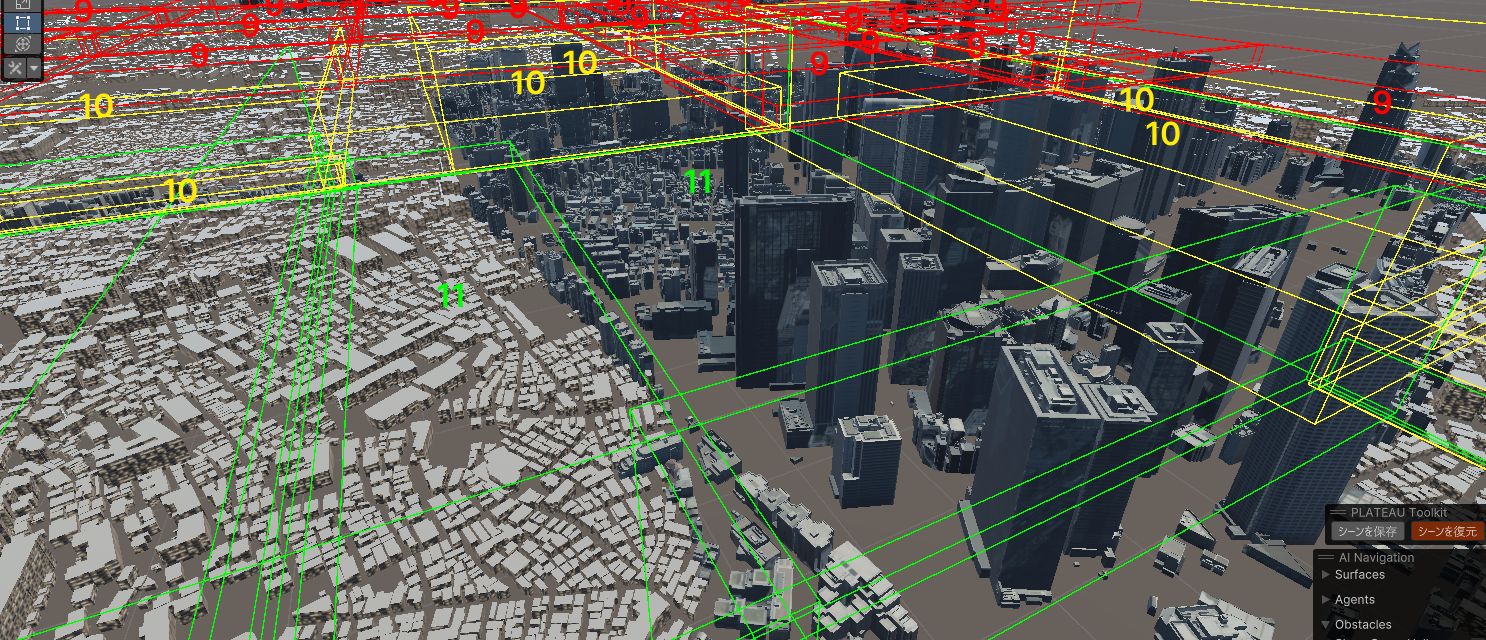Image resolution: width=1486 pixels, height=640 pixels.
Task: Click the AI Navigation overlay title
Action: point(1376,558)
